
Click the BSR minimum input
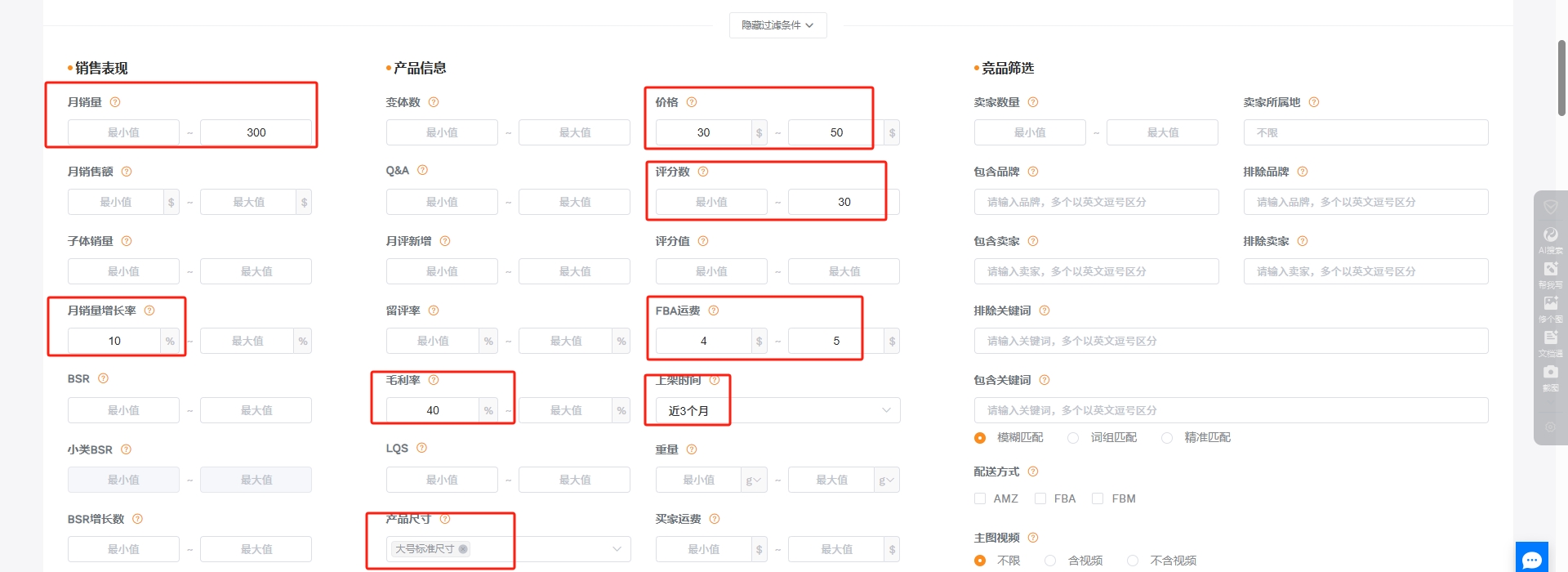pyautogui.click(x=123, y=410)
